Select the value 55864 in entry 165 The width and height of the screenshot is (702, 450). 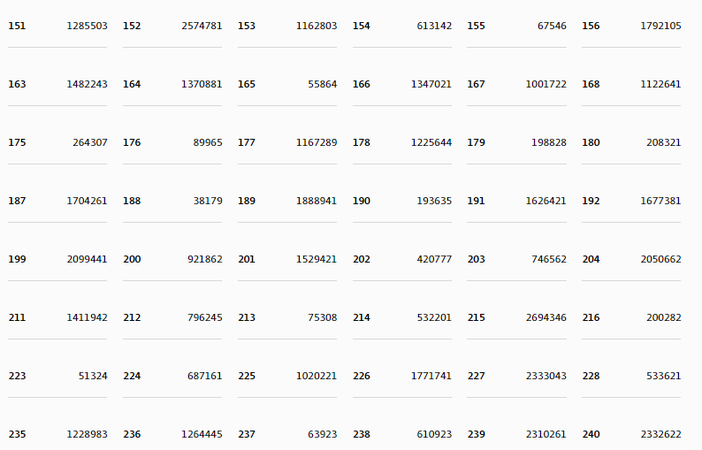(322, 84)
